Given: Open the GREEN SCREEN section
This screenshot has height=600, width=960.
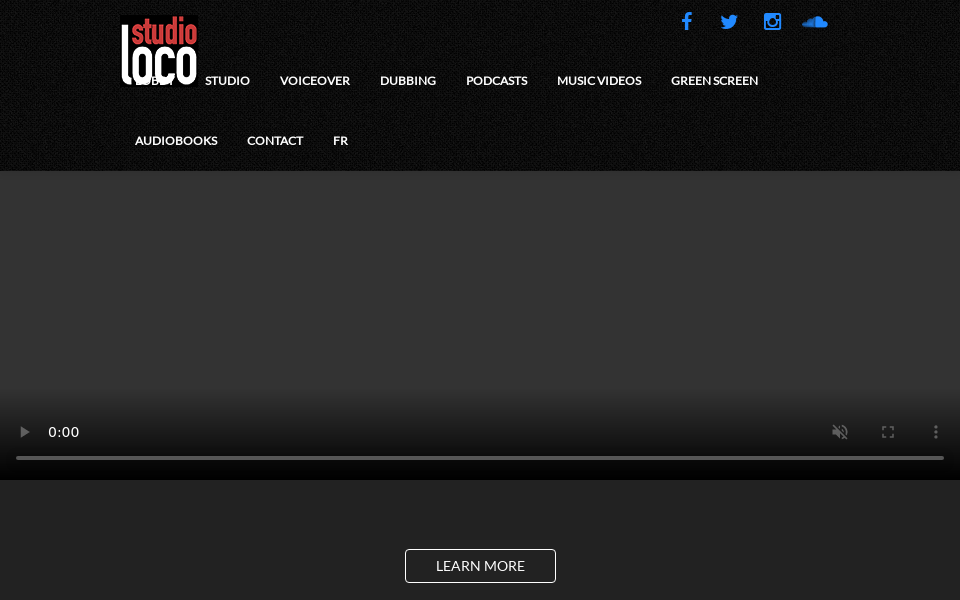Looking at the screenshot, I should [714, 80].
